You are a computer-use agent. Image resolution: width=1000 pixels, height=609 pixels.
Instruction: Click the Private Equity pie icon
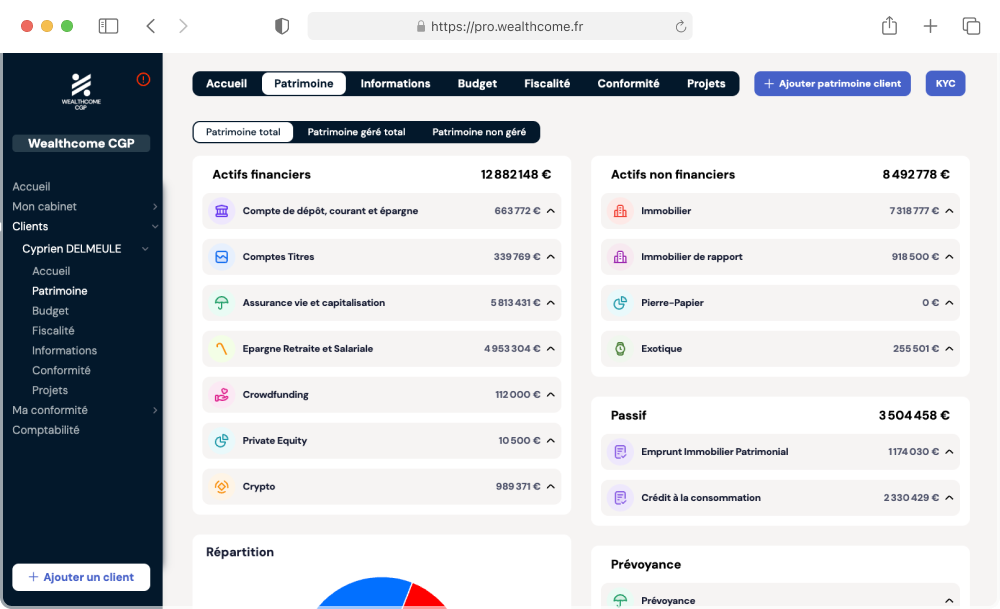(x=221, y=441)
